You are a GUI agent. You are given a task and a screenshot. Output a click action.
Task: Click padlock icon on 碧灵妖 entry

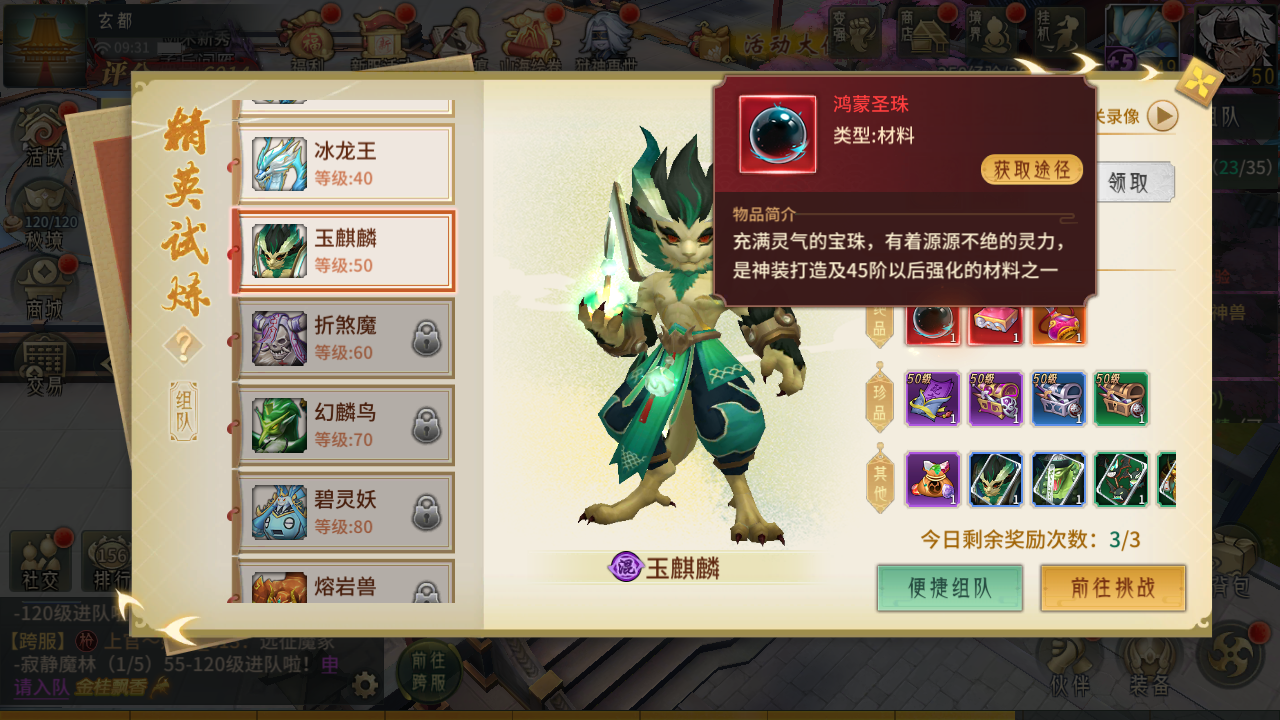(427, 513)
